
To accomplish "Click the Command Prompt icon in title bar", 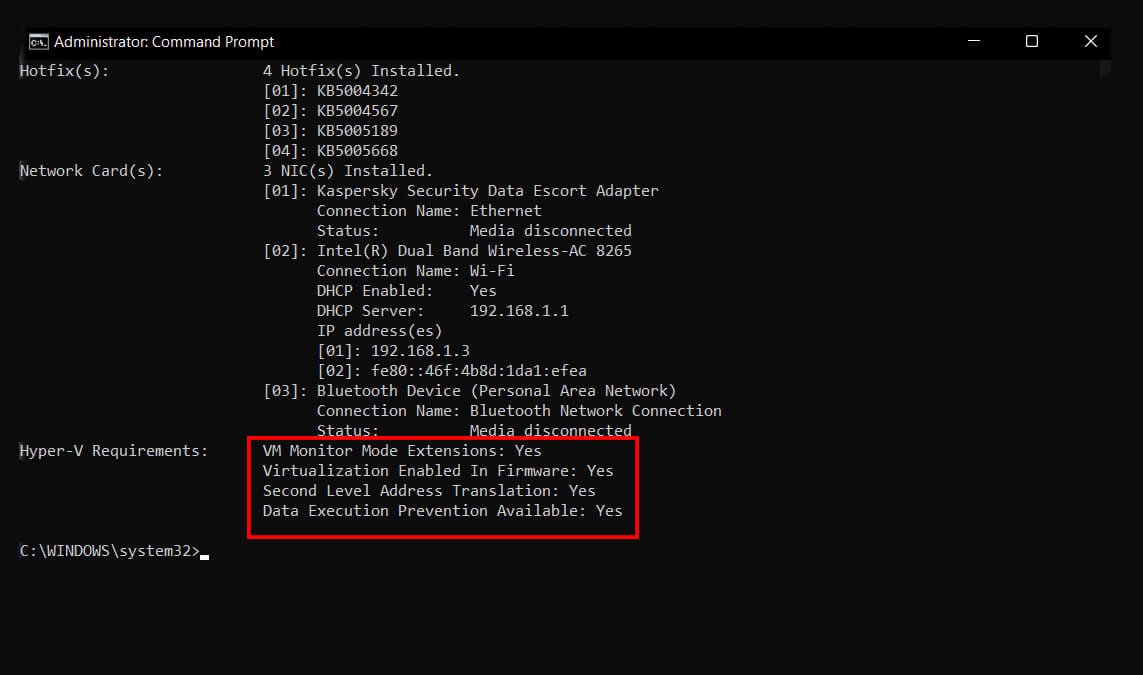I will tap(38, 41).
